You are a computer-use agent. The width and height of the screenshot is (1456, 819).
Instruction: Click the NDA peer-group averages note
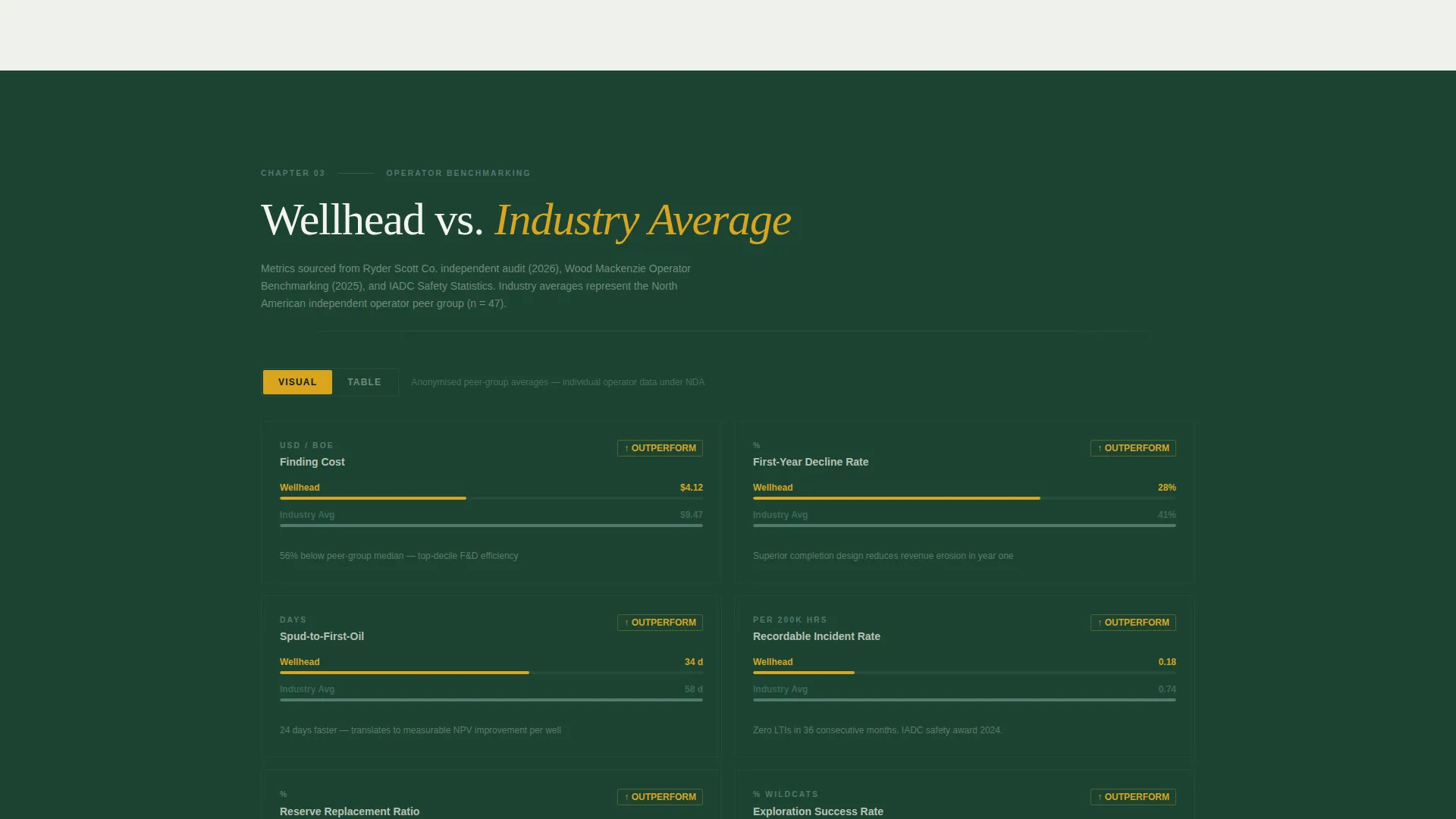(557, 382)
